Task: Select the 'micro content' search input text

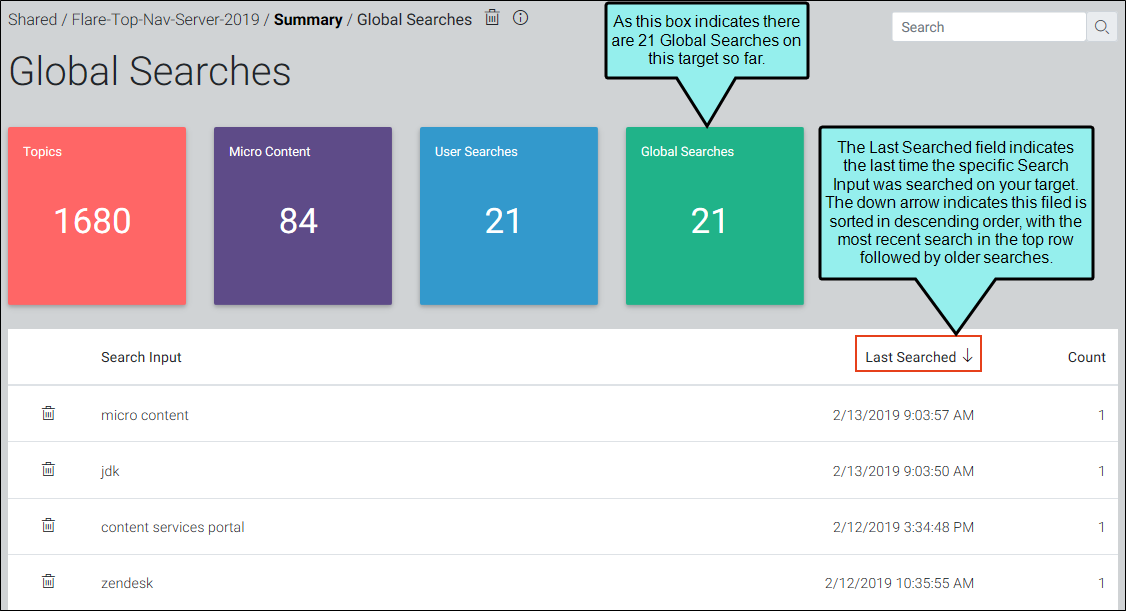Action: pyautogui.click(x=144, y=415)
